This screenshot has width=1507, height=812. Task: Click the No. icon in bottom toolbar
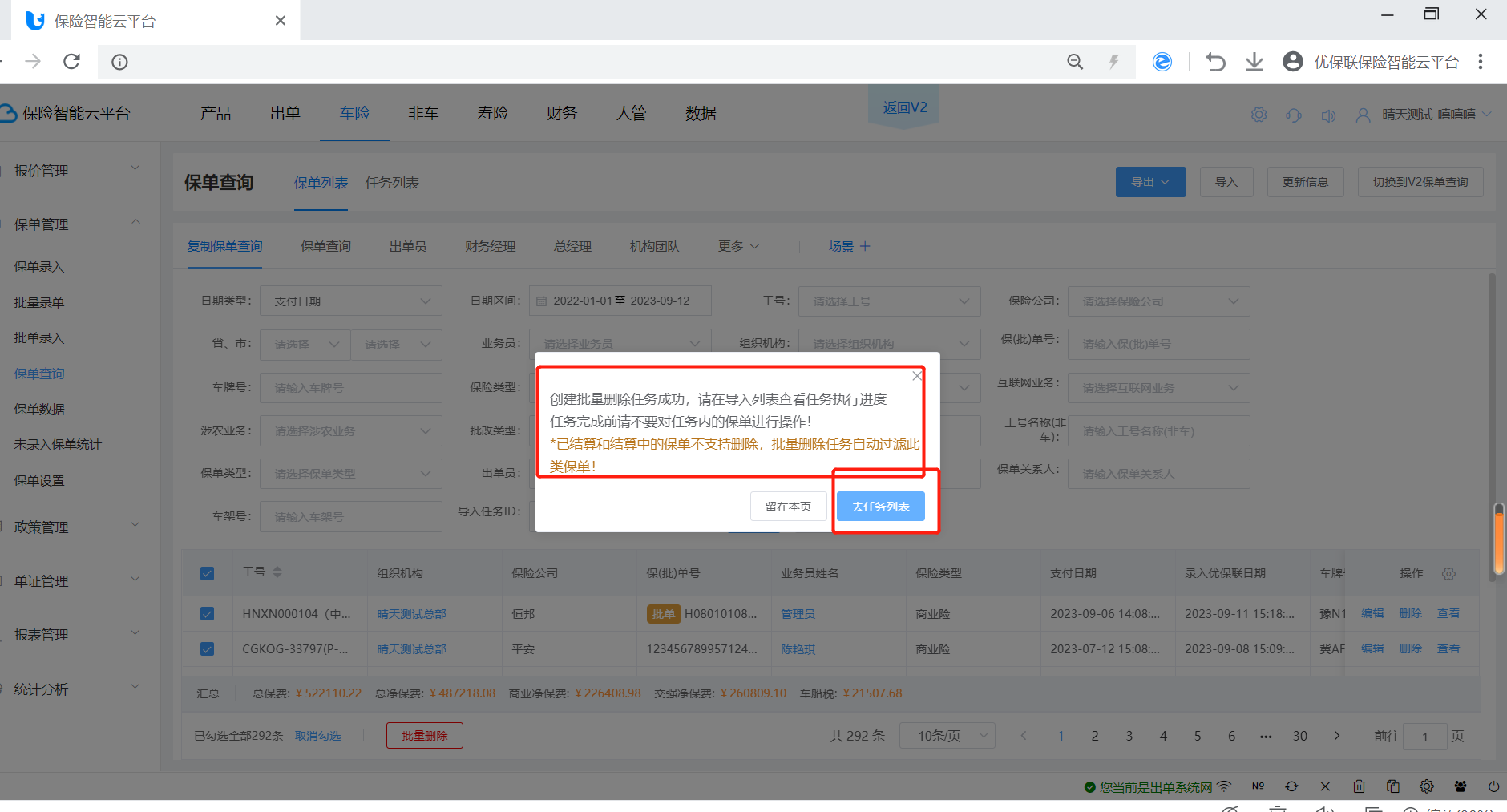coord(1258,786)
